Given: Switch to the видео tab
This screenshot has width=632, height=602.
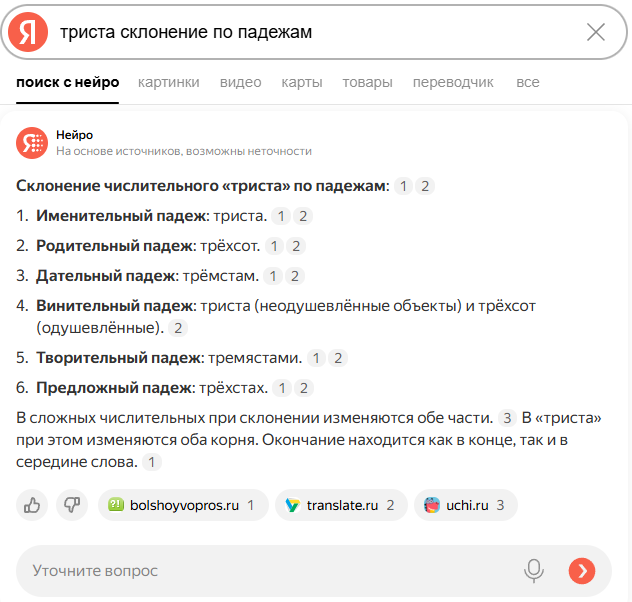Looking at the screenshot, I should point(240,82).
